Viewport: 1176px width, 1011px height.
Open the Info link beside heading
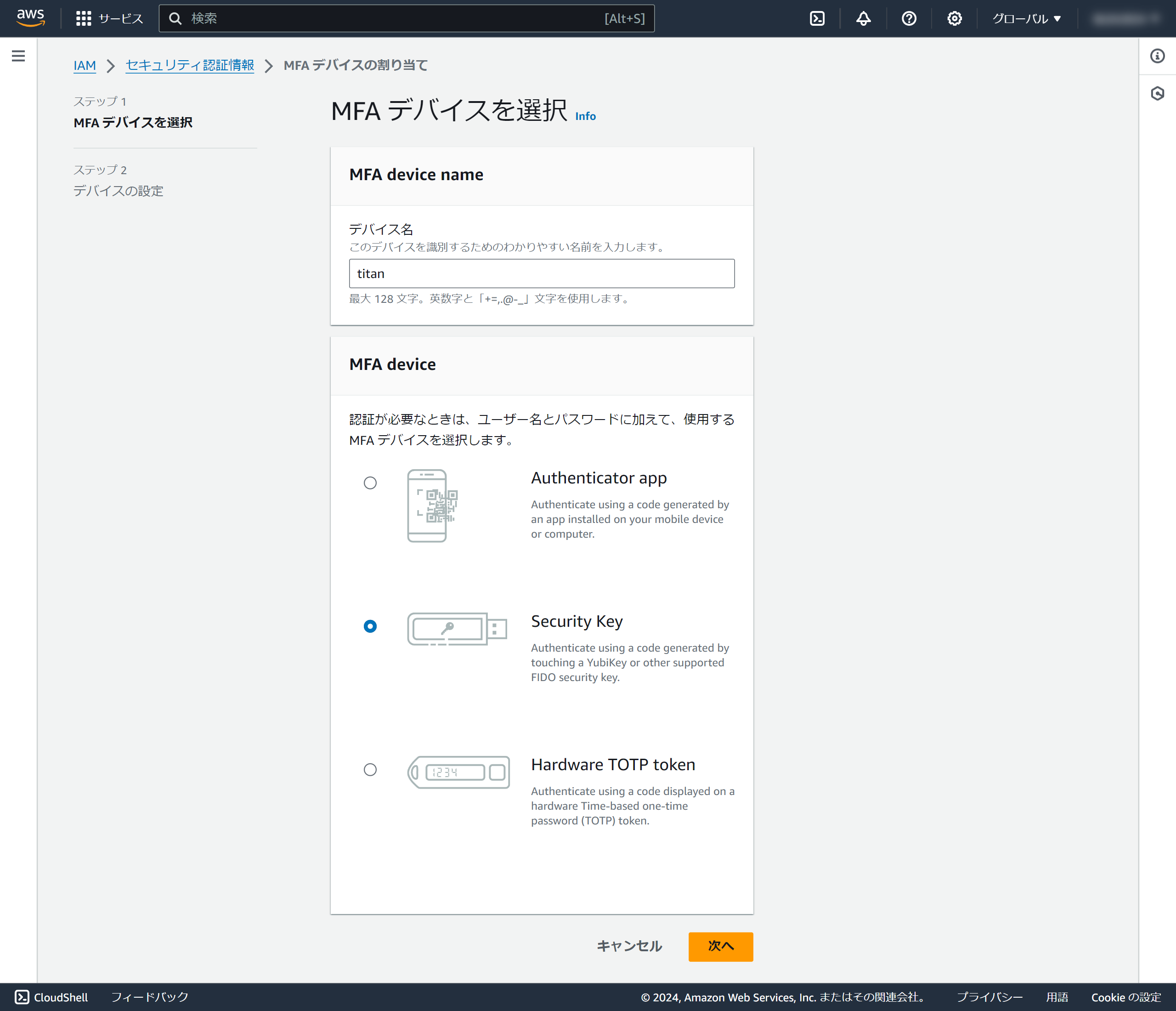(585, 116)
